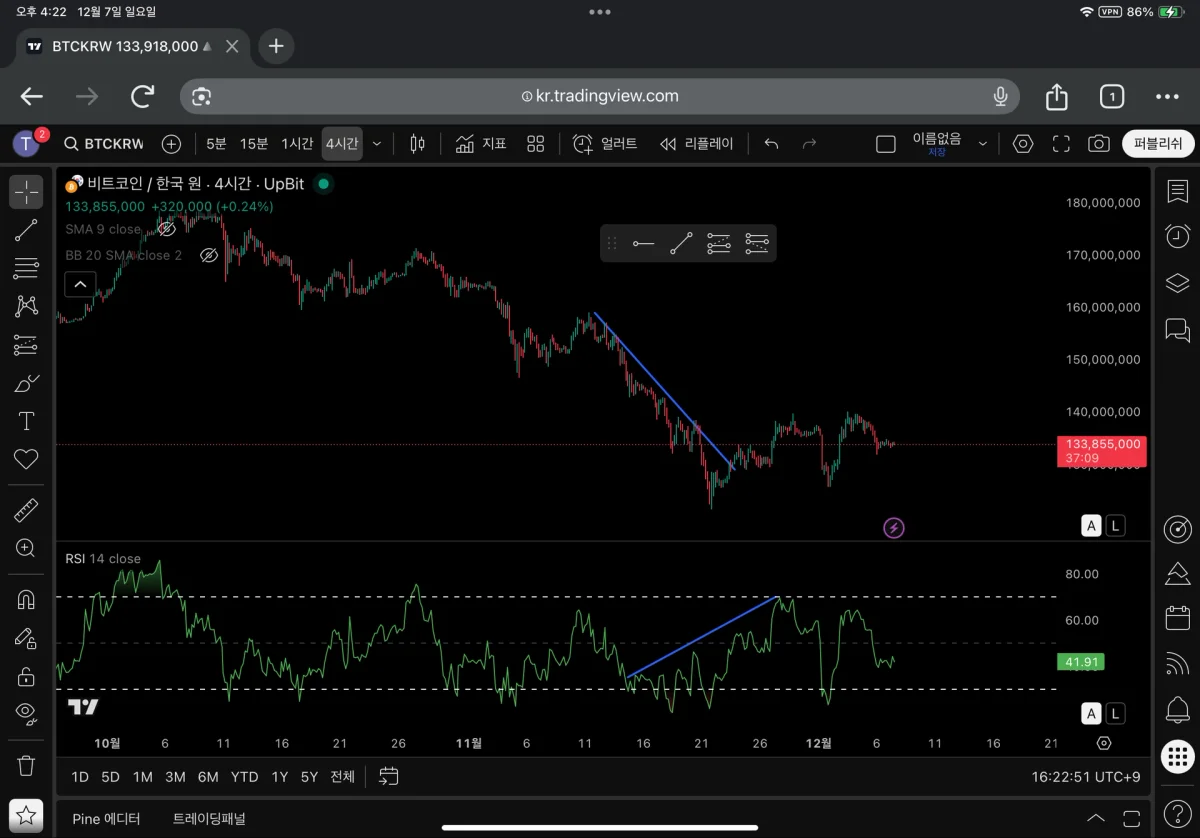Toggle visibility of BB 20 indicator

(208, 255)
